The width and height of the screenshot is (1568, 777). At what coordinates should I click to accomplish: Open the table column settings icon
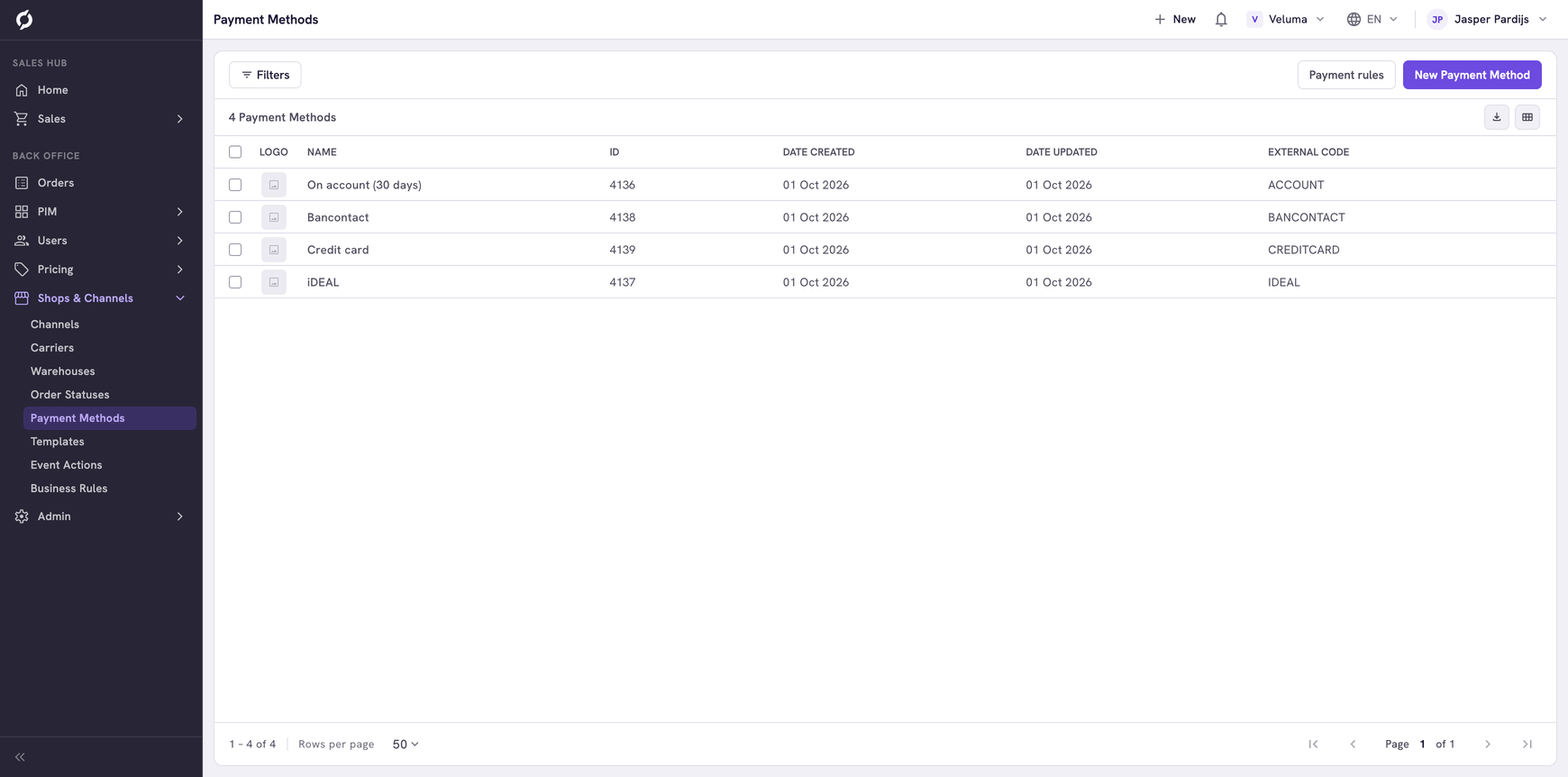click(x=1527, y=117)
